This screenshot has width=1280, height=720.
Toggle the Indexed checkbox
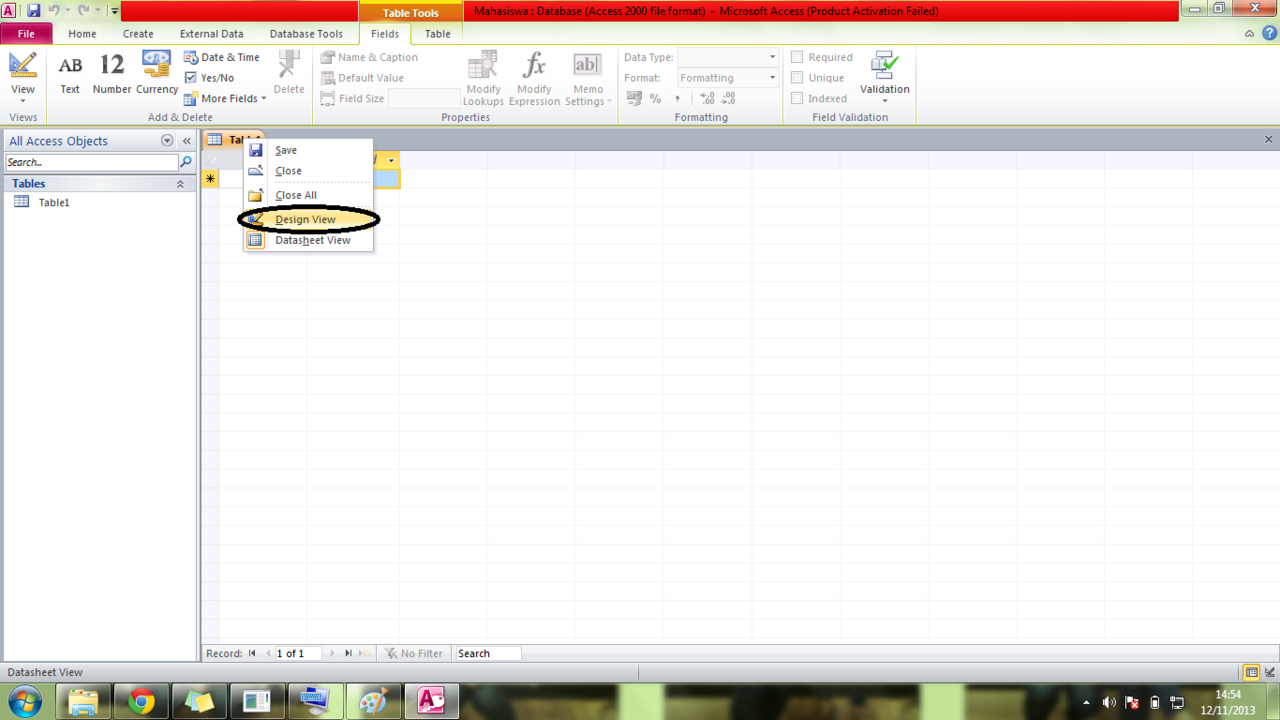pos(797,99)
